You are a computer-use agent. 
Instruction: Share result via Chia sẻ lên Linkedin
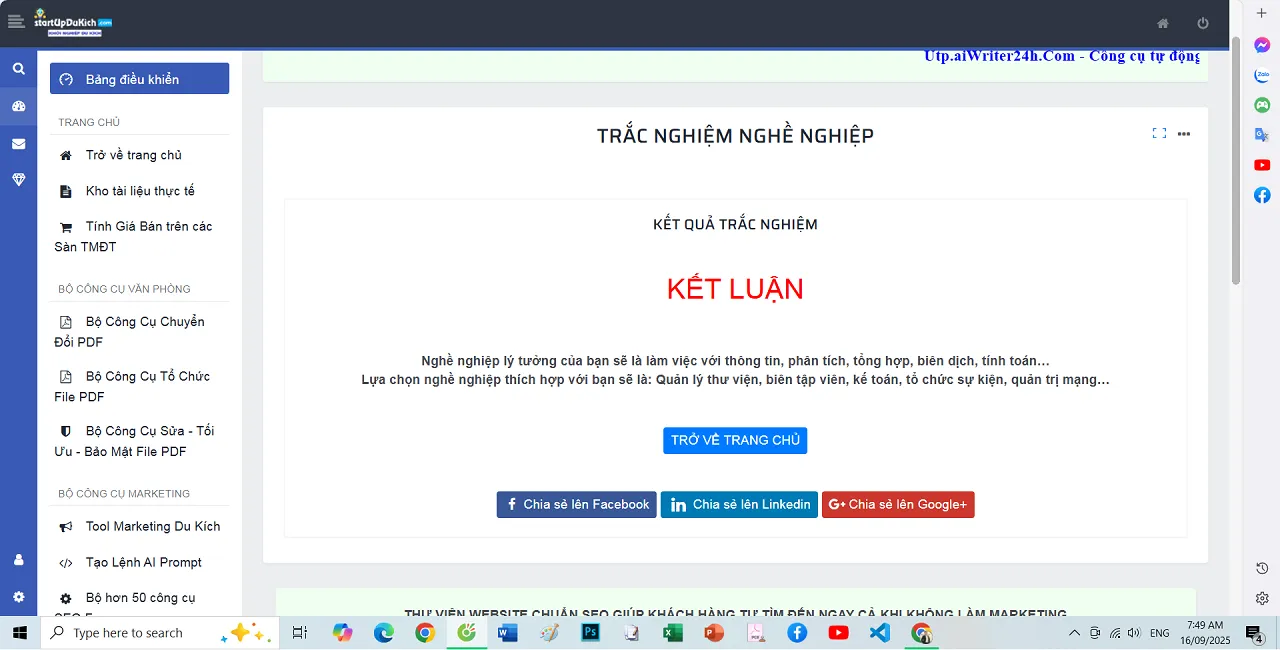point(739,505)
